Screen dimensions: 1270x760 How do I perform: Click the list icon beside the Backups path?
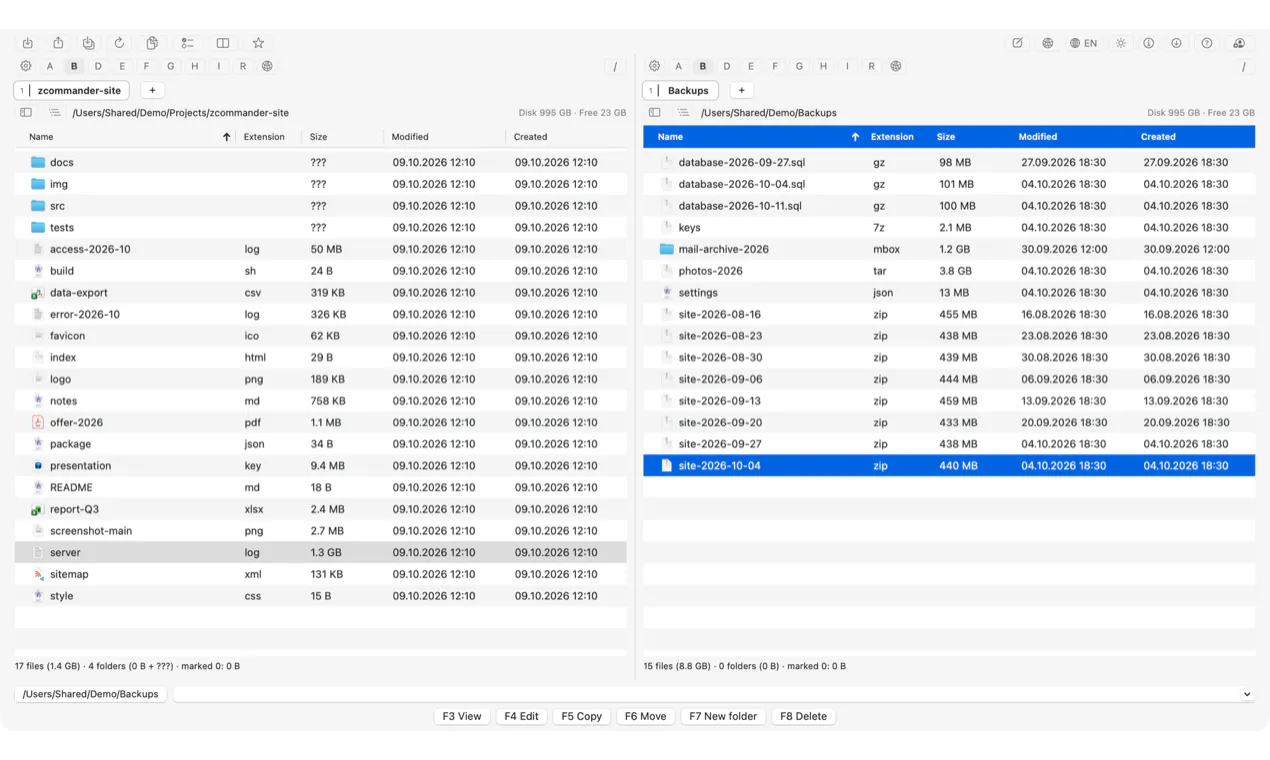(x=683, y=113)
